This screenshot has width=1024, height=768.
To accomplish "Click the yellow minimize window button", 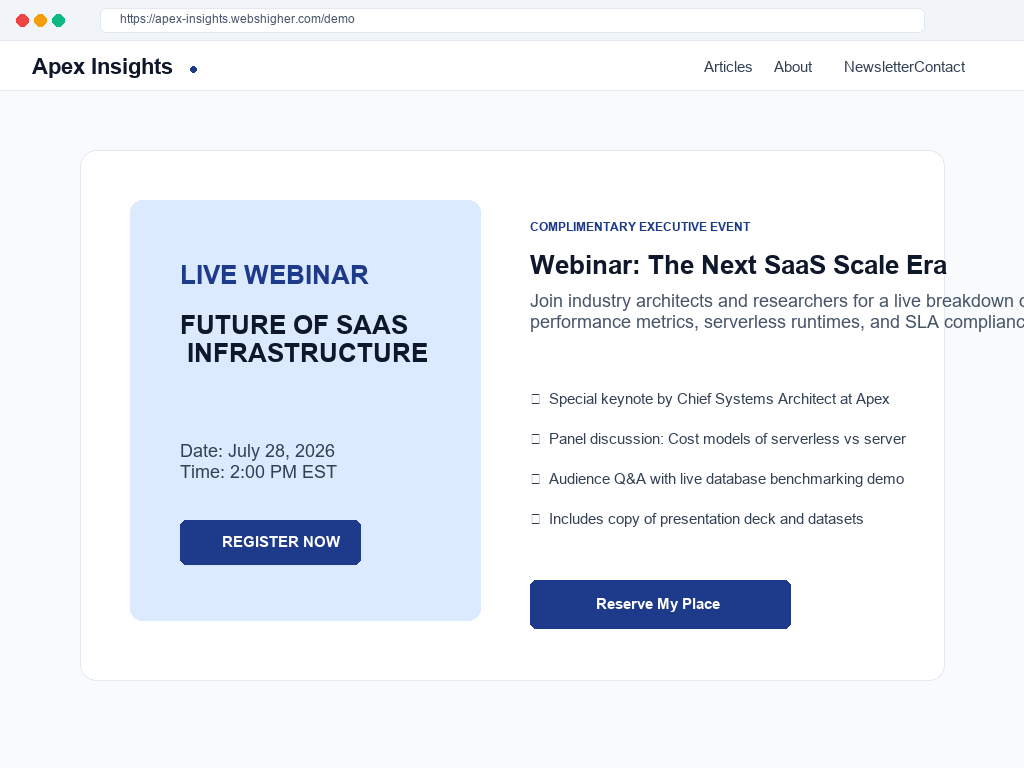I will click(x=40, y=20).
